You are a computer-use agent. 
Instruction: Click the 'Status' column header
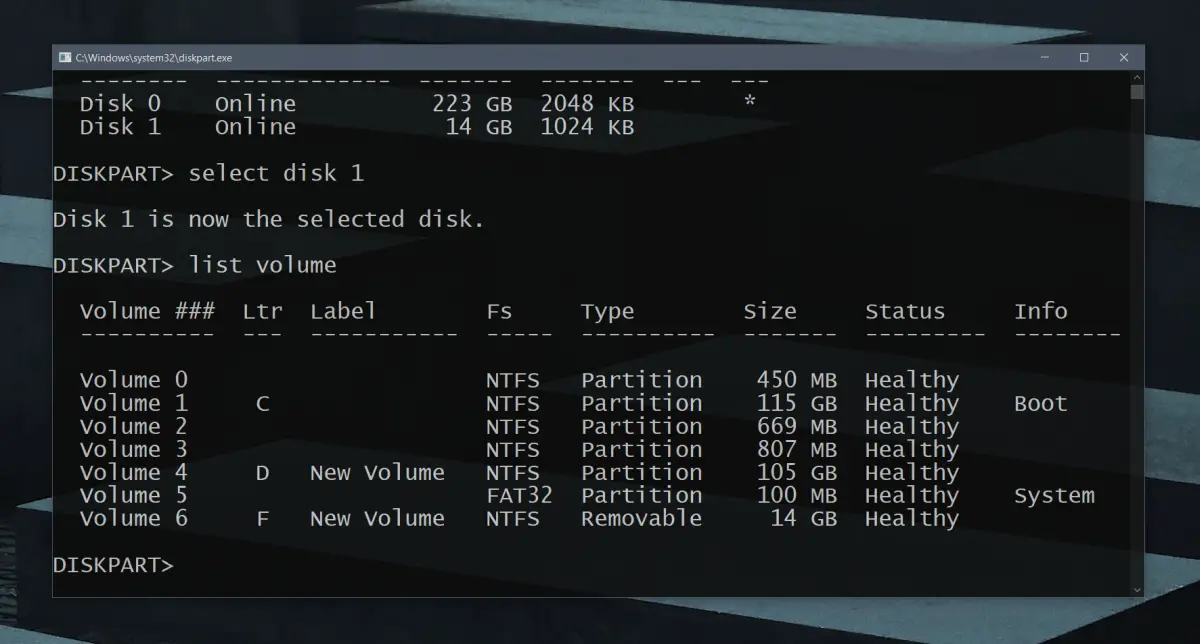[904, 312]
